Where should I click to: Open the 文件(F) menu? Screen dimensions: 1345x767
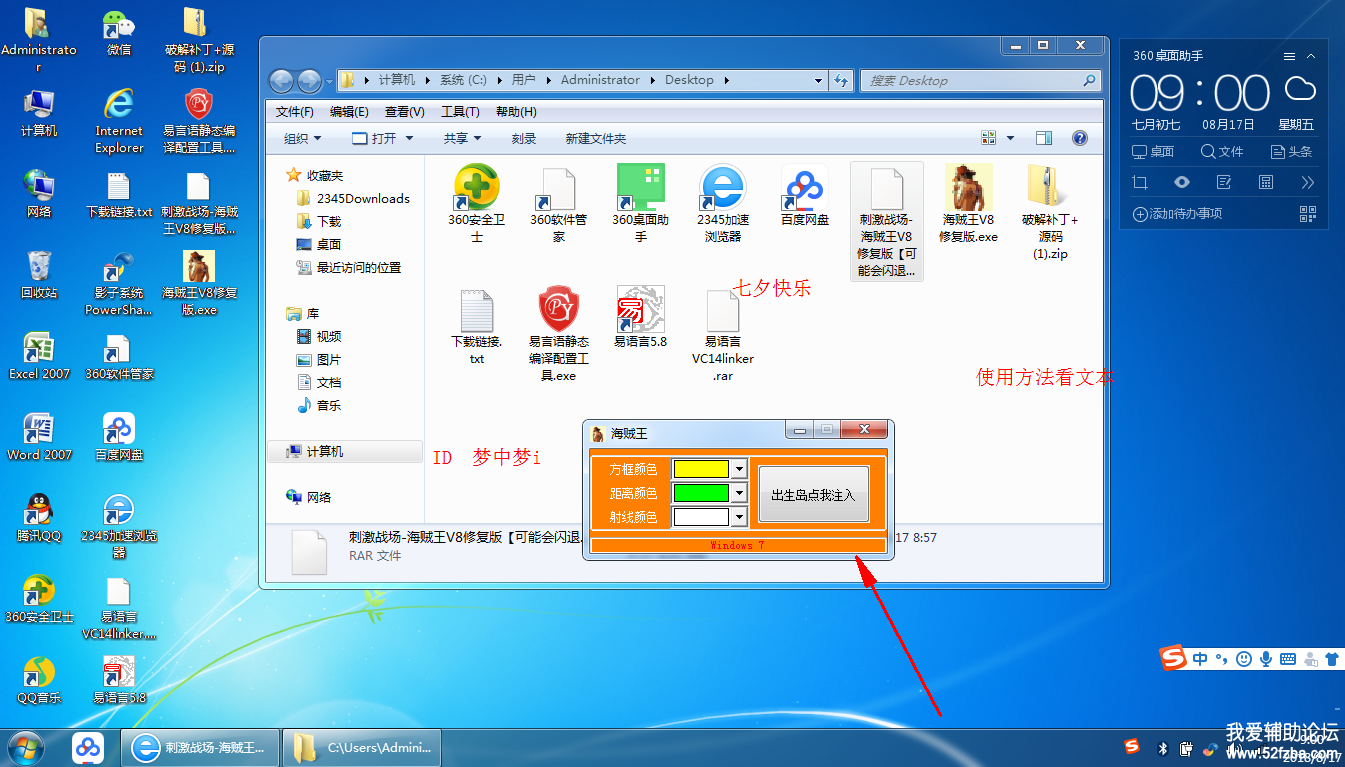[x=295, y=112]
